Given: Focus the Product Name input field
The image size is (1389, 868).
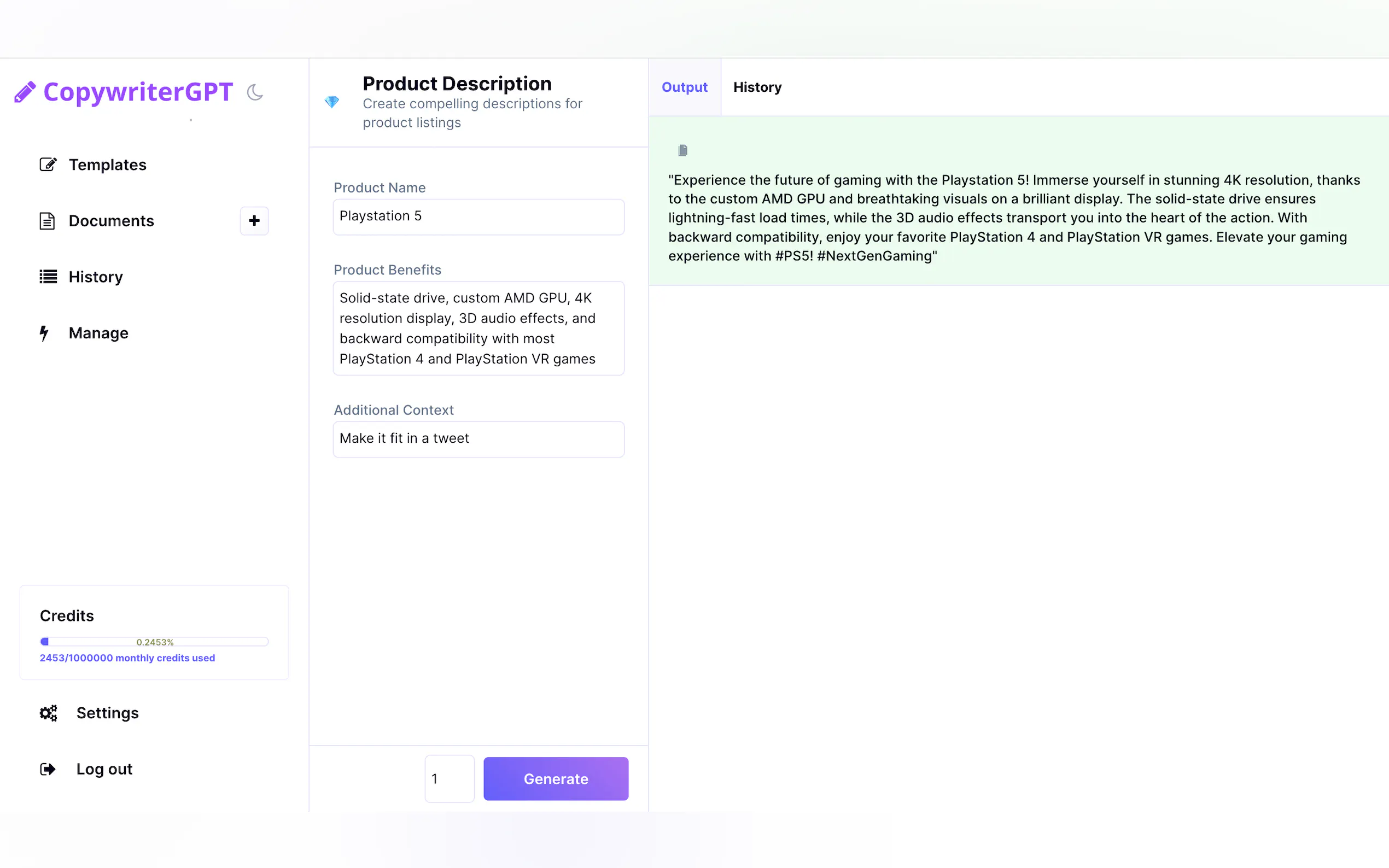Looking at the screenshot, I should pyautogui.click(x=478, y=216).
